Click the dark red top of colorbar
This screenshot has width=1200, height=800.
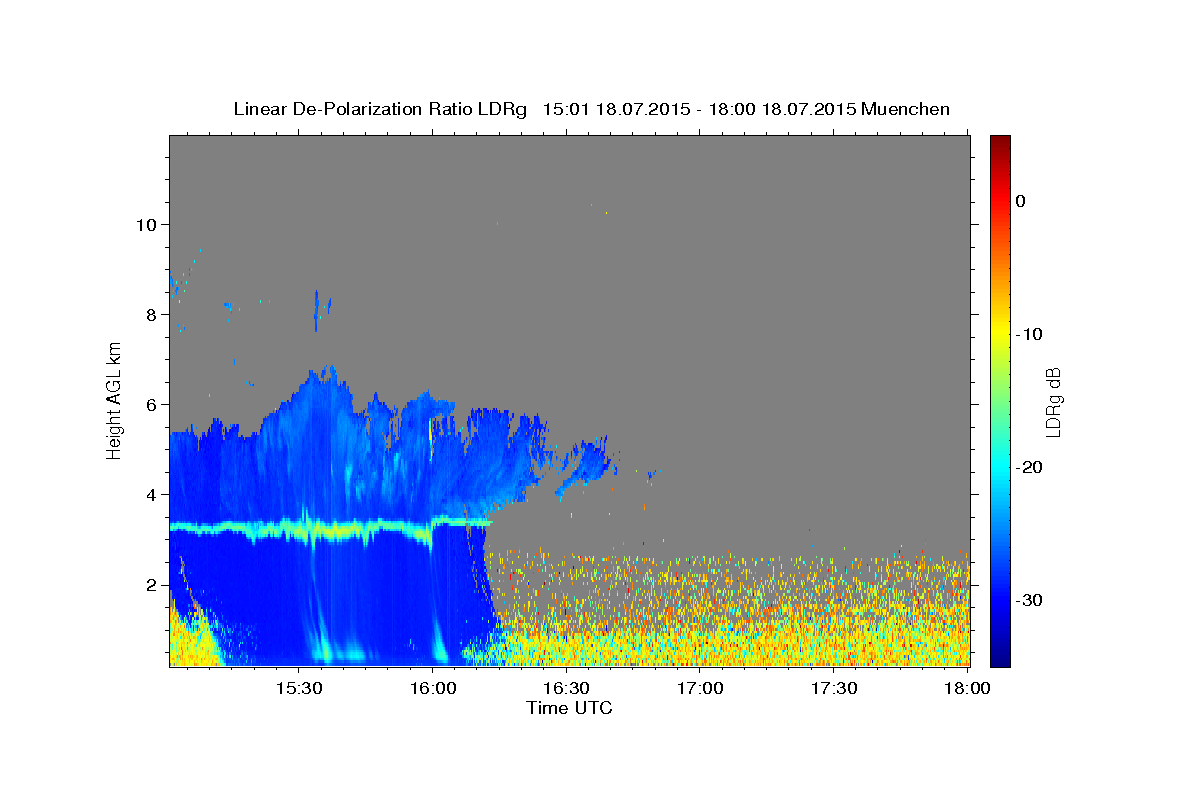(1000, 143)
